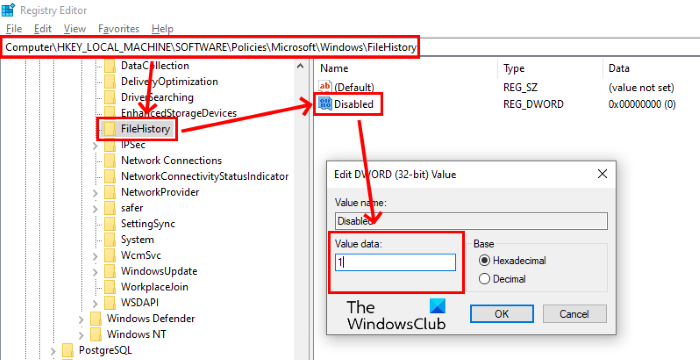Expand the safer key
The image size is (700, 360).
(95, 209)
